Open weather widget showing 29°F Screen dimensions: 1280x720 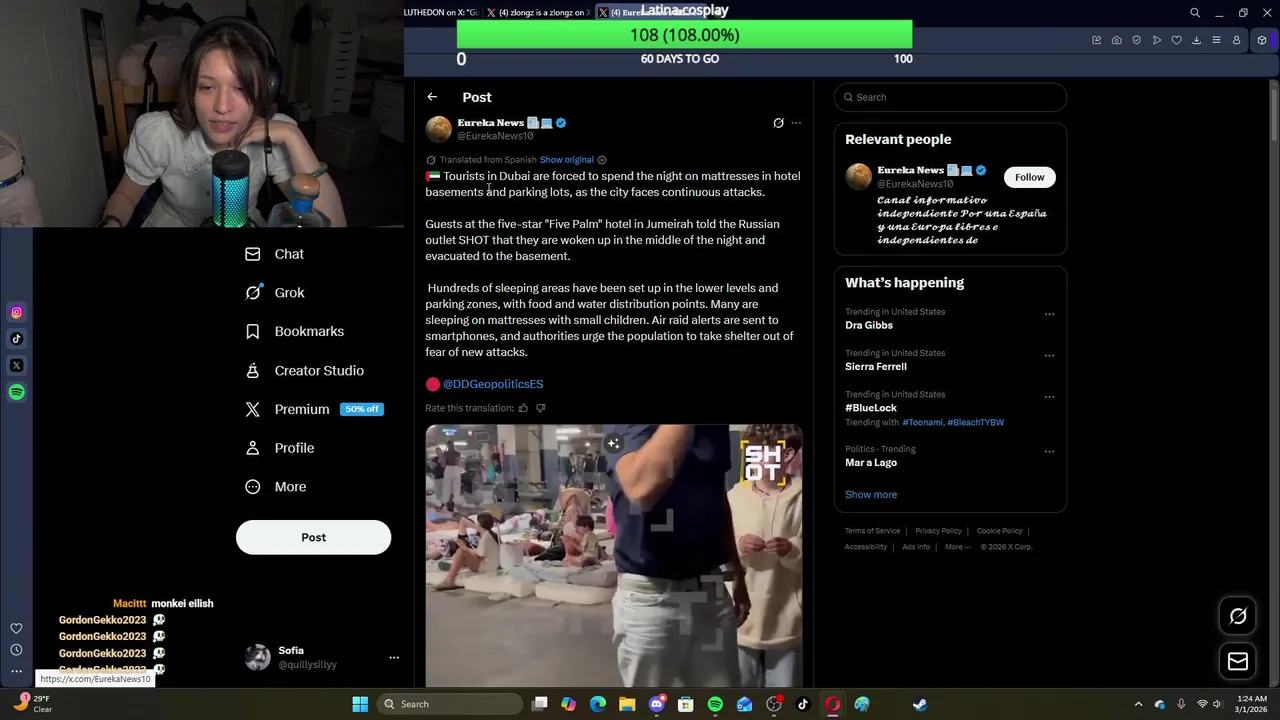[x=32, y=704]
